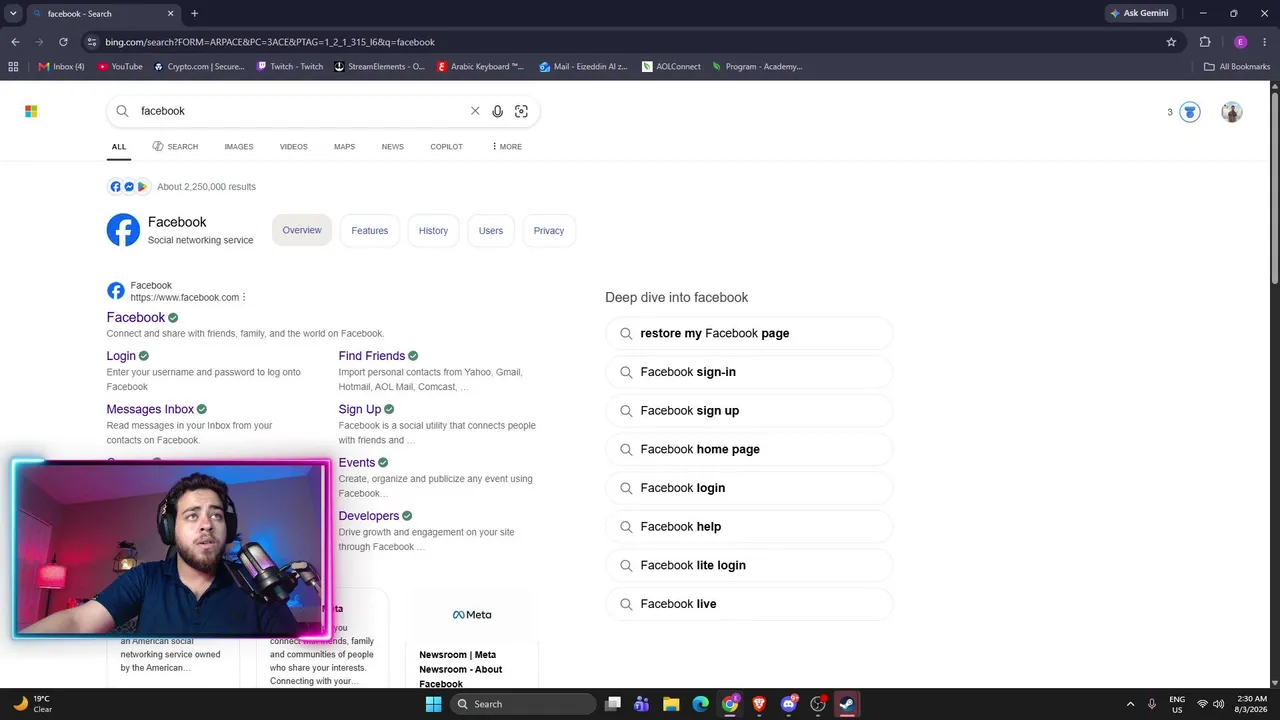Switch to the MAPS tab
Screen dimensions: 1280x720
click(344, 147)
